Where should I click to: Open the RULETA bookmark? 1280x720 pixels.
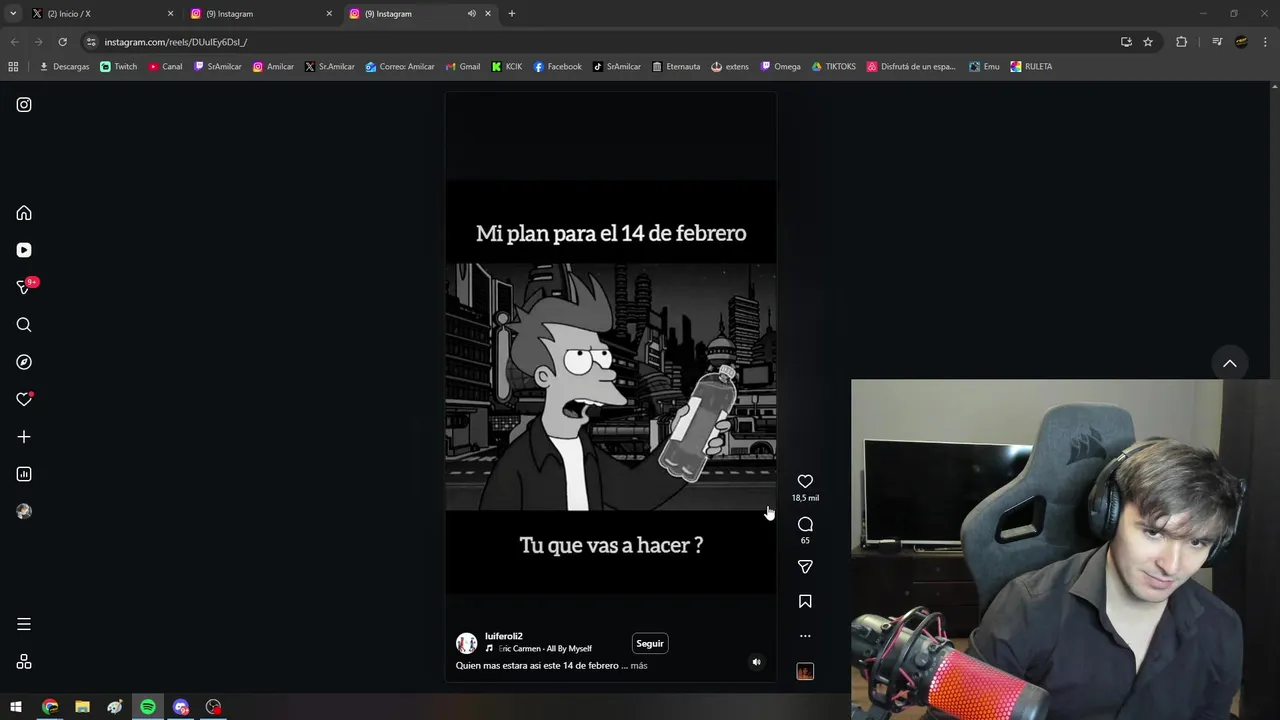click(x=1031, y=67)
